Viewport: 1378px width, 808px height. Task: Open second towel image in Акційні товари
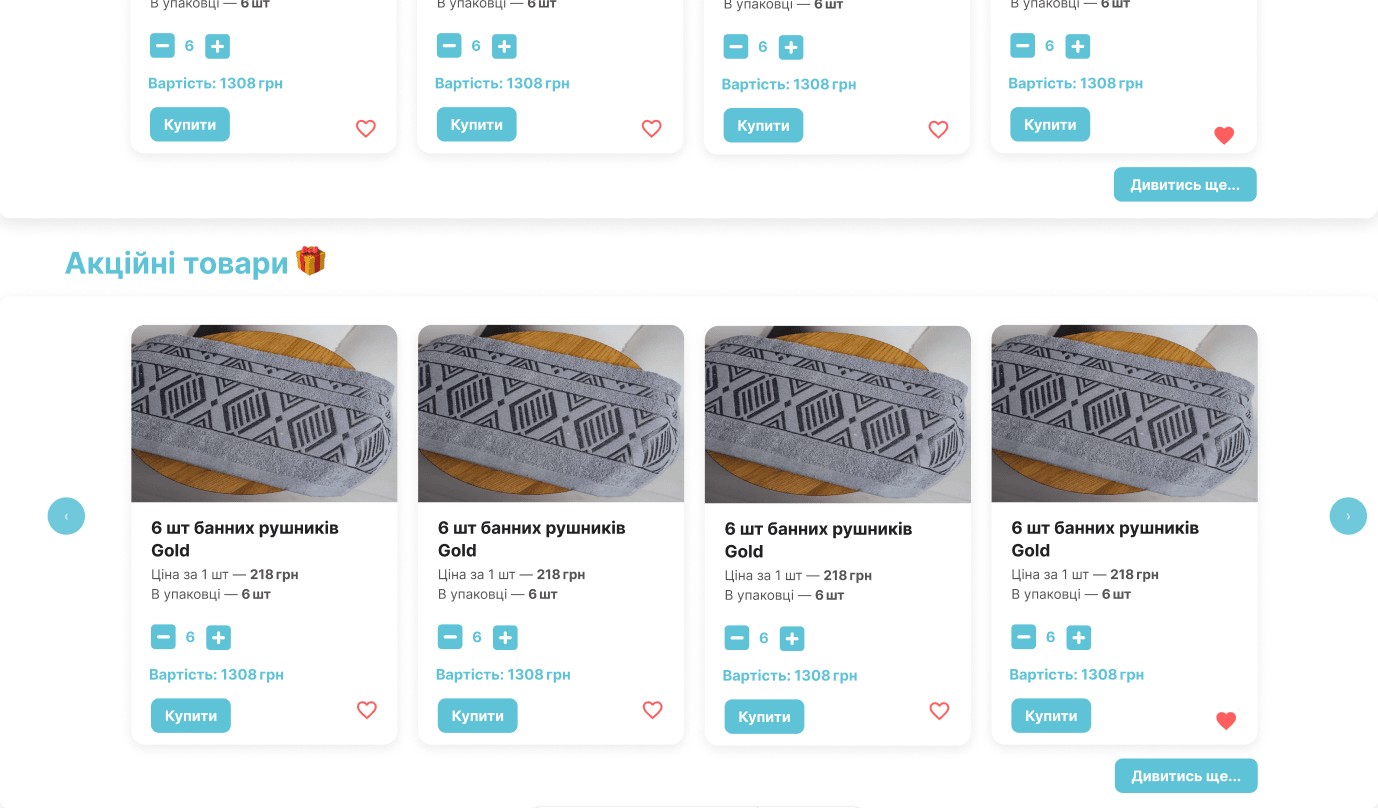[x=551, y=414]
